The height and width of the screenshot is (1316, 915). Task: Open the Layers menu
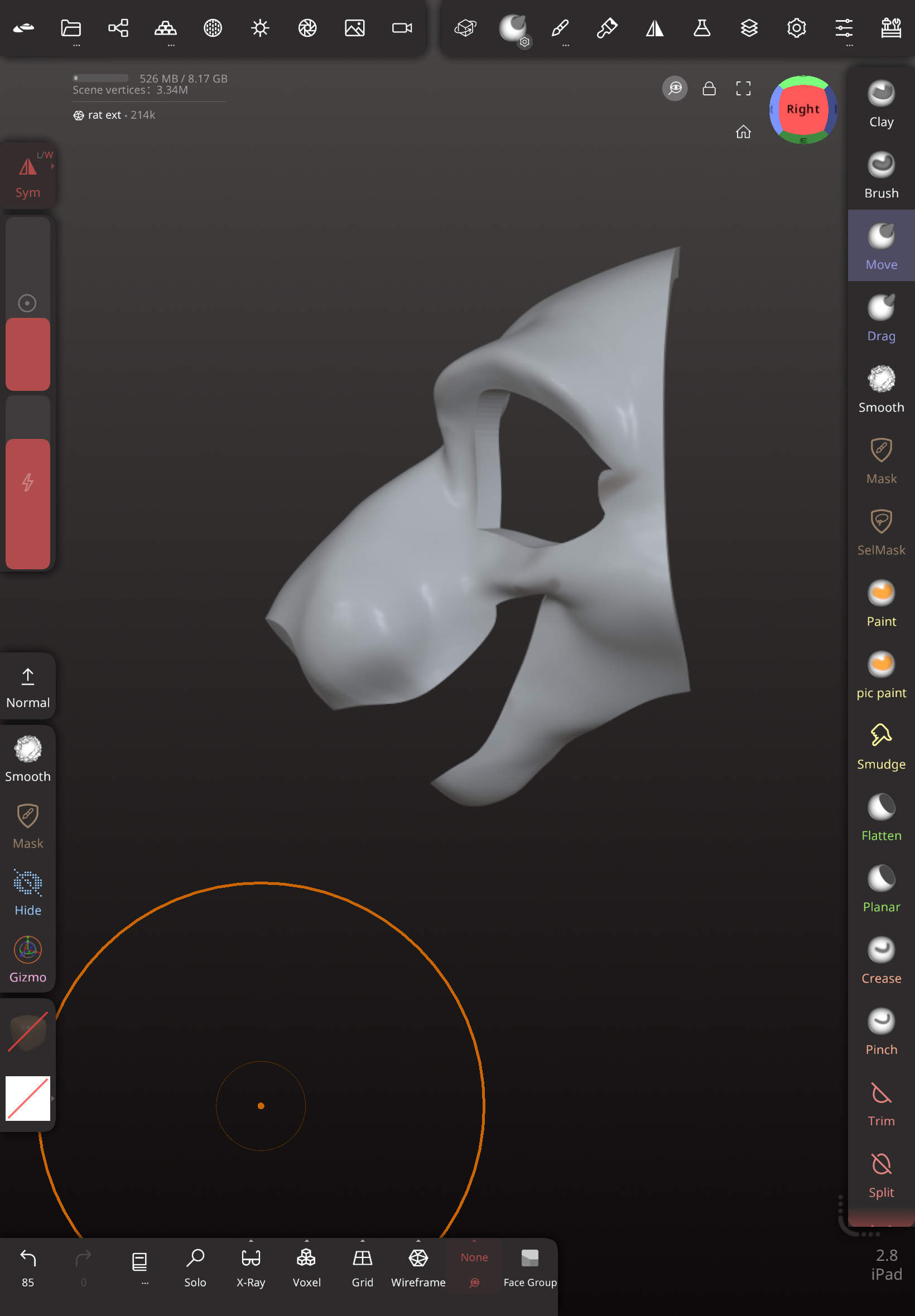(x=749, y=28)
